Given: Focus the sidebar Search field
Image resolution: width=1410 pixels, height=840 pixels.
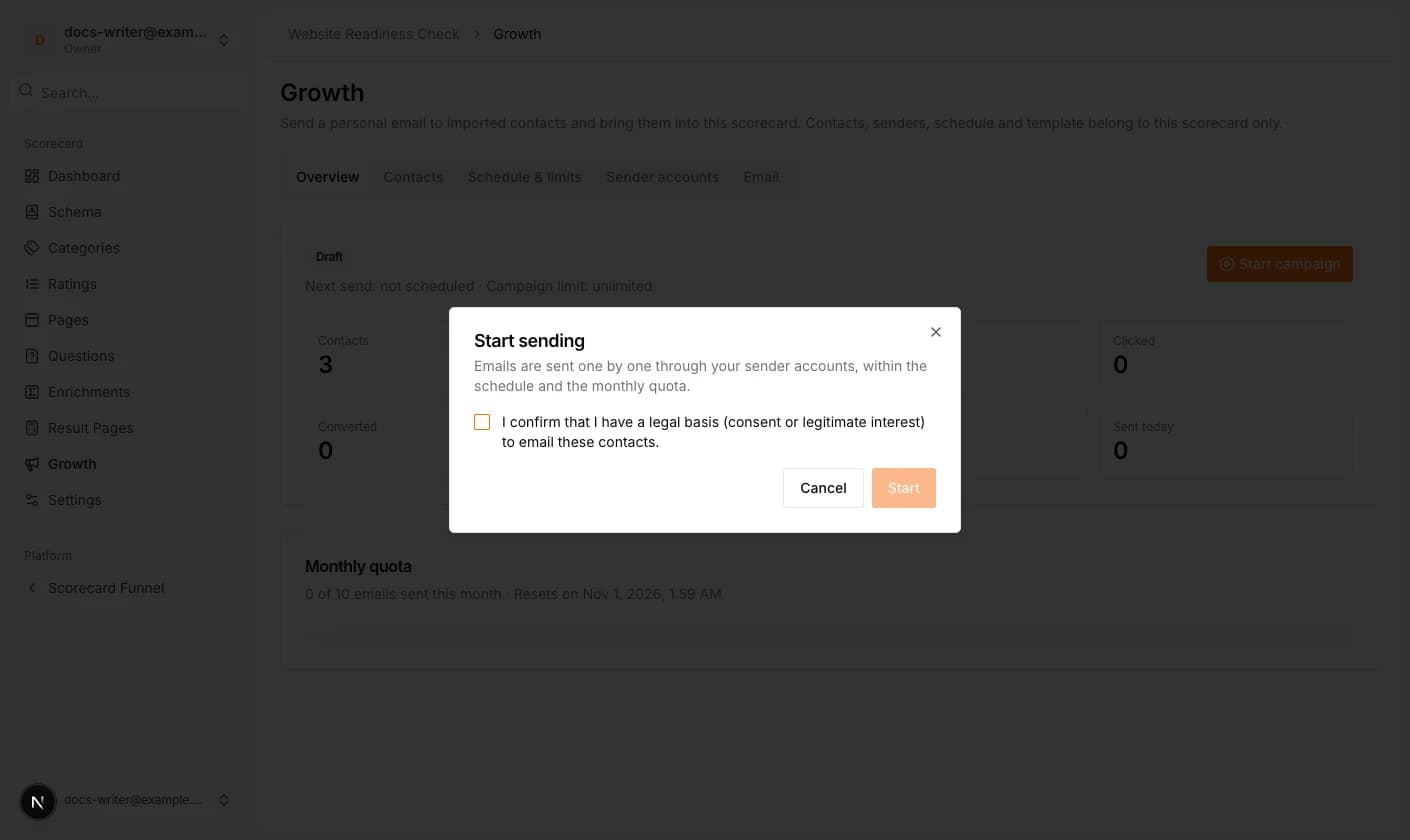Looking at the screenshot, I should 130,92.
